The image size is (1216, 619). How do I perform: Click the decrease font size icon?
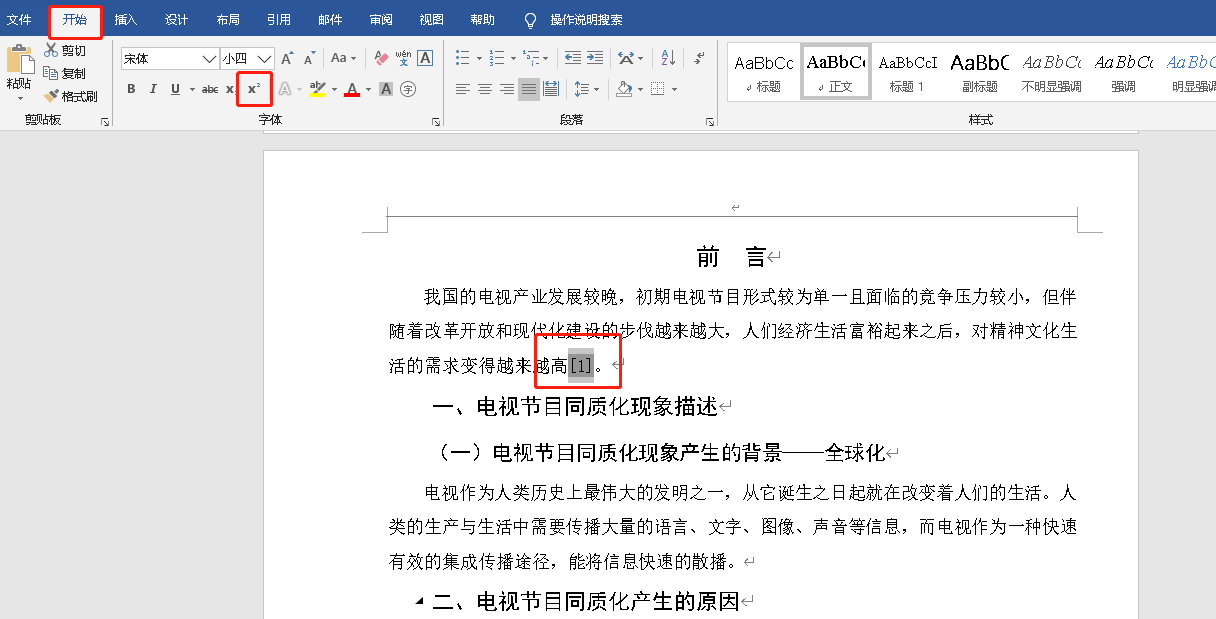[311, 58]
